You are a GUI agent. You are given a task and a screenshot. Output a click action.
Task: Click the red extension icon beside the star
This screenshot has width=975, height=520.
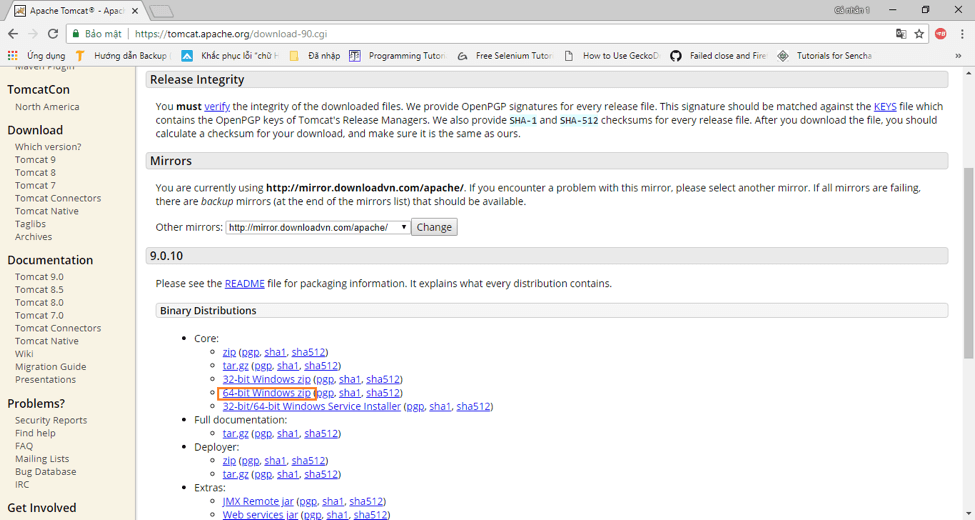tap(940, 34)
